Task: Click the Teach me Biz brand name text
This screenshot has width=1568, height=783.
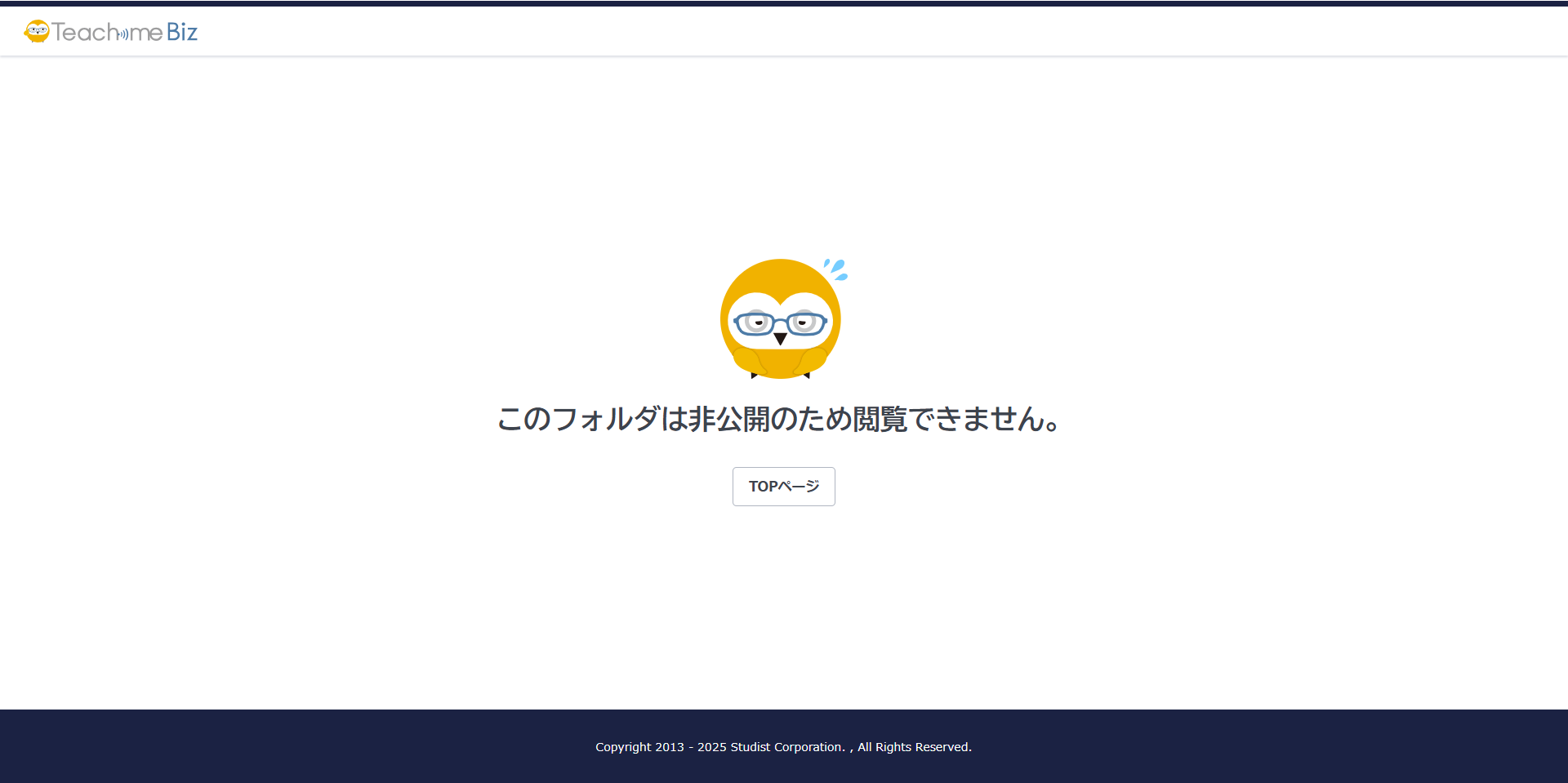Action: (x=124, y=31)
